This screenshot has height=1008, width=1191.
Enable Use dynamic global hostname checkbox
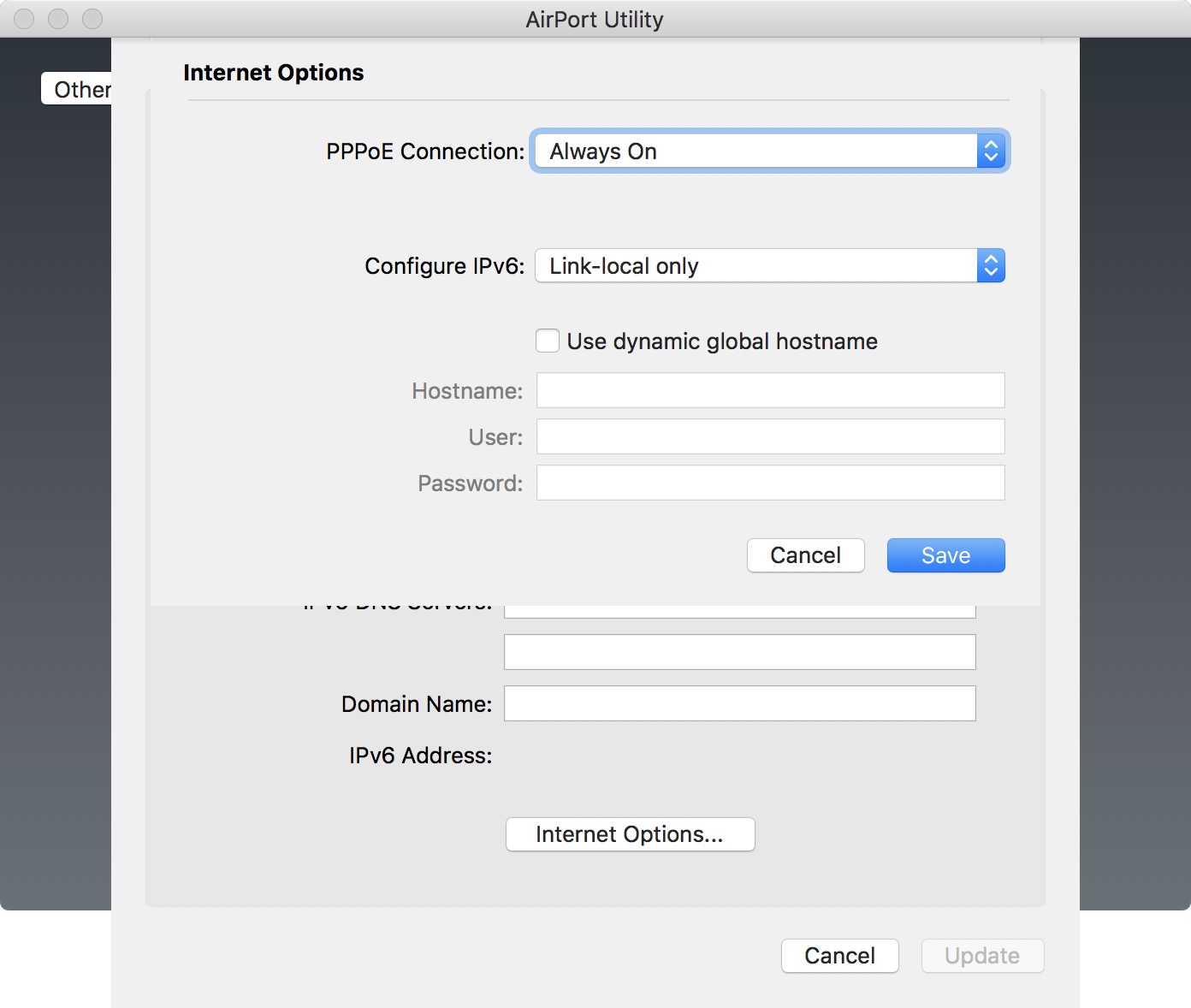(548, 341)
